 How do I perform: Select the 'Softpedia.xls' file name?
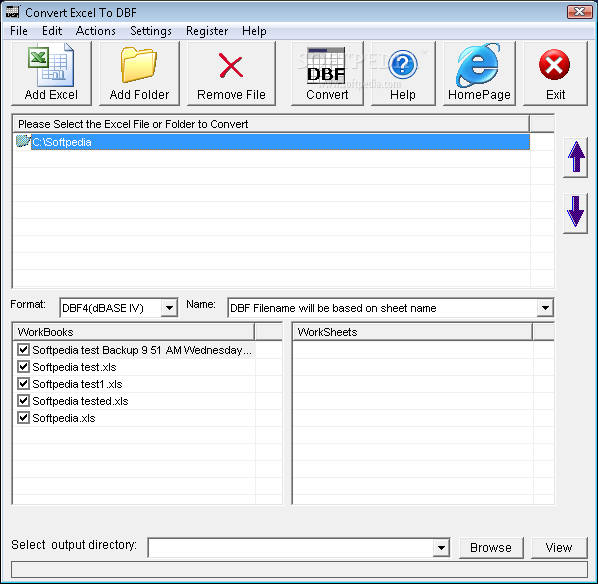(64, 418)
